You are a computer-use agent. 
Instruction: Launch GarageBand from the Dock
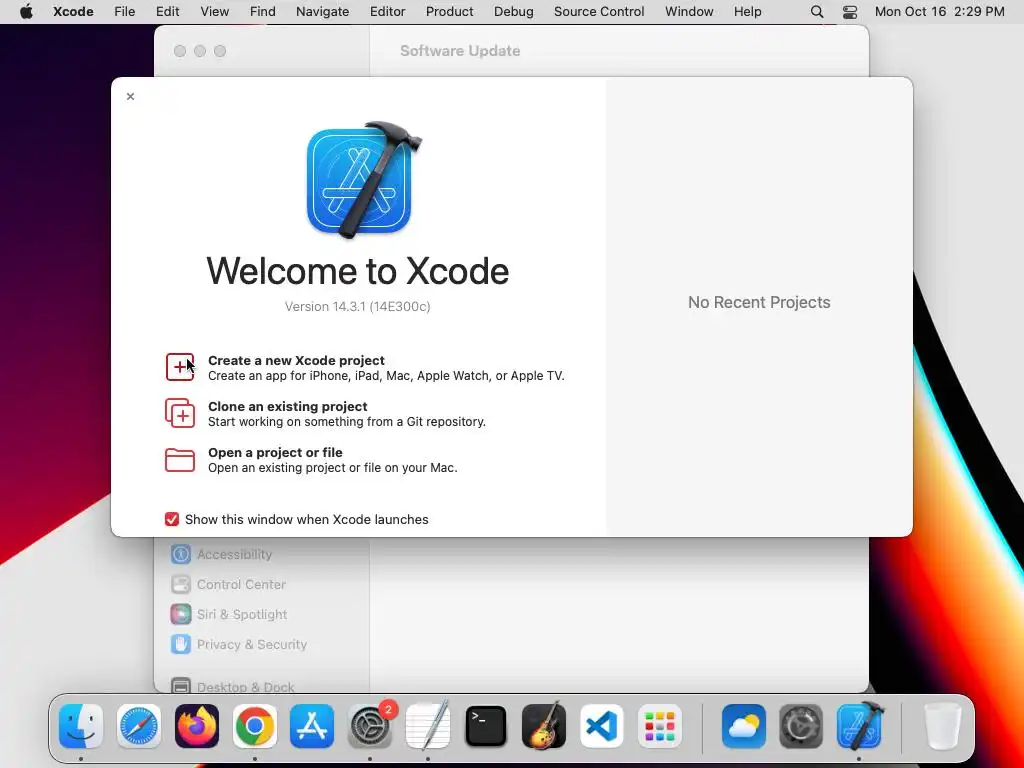coord(544,726)
